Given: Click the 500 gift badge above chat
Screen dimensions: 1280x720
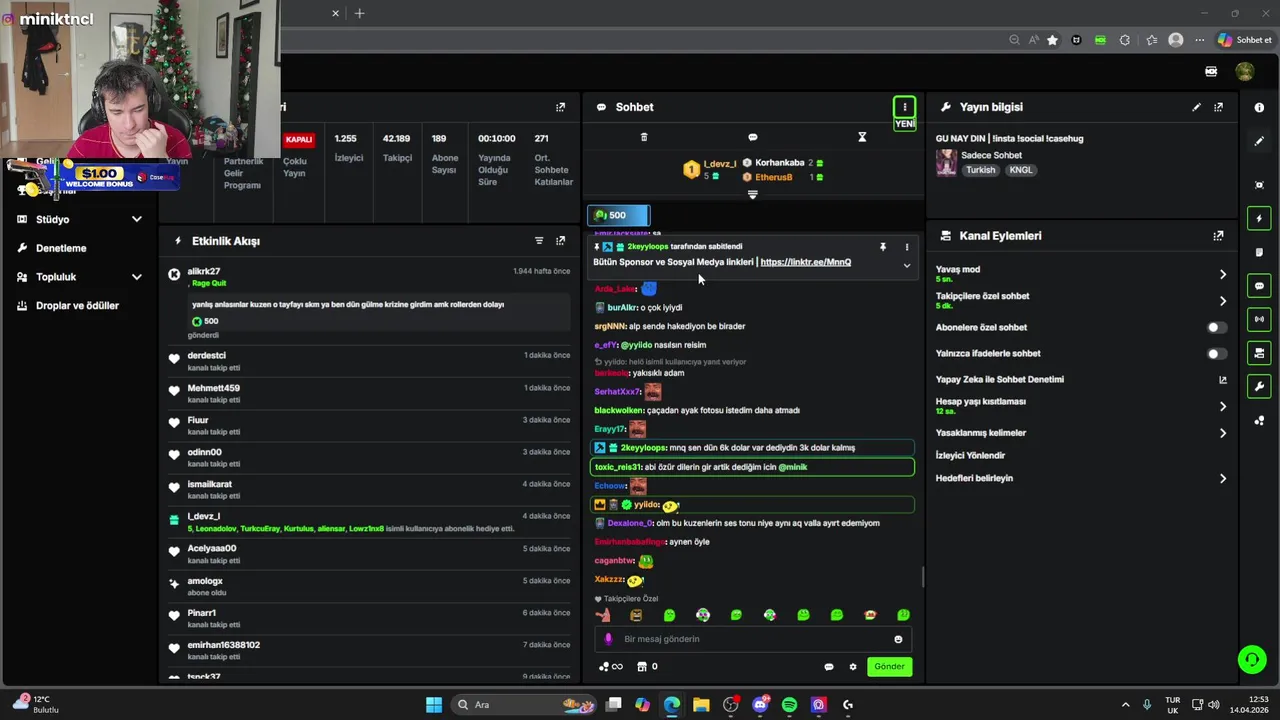Looking at the screenshot, I should click(618, 215).
